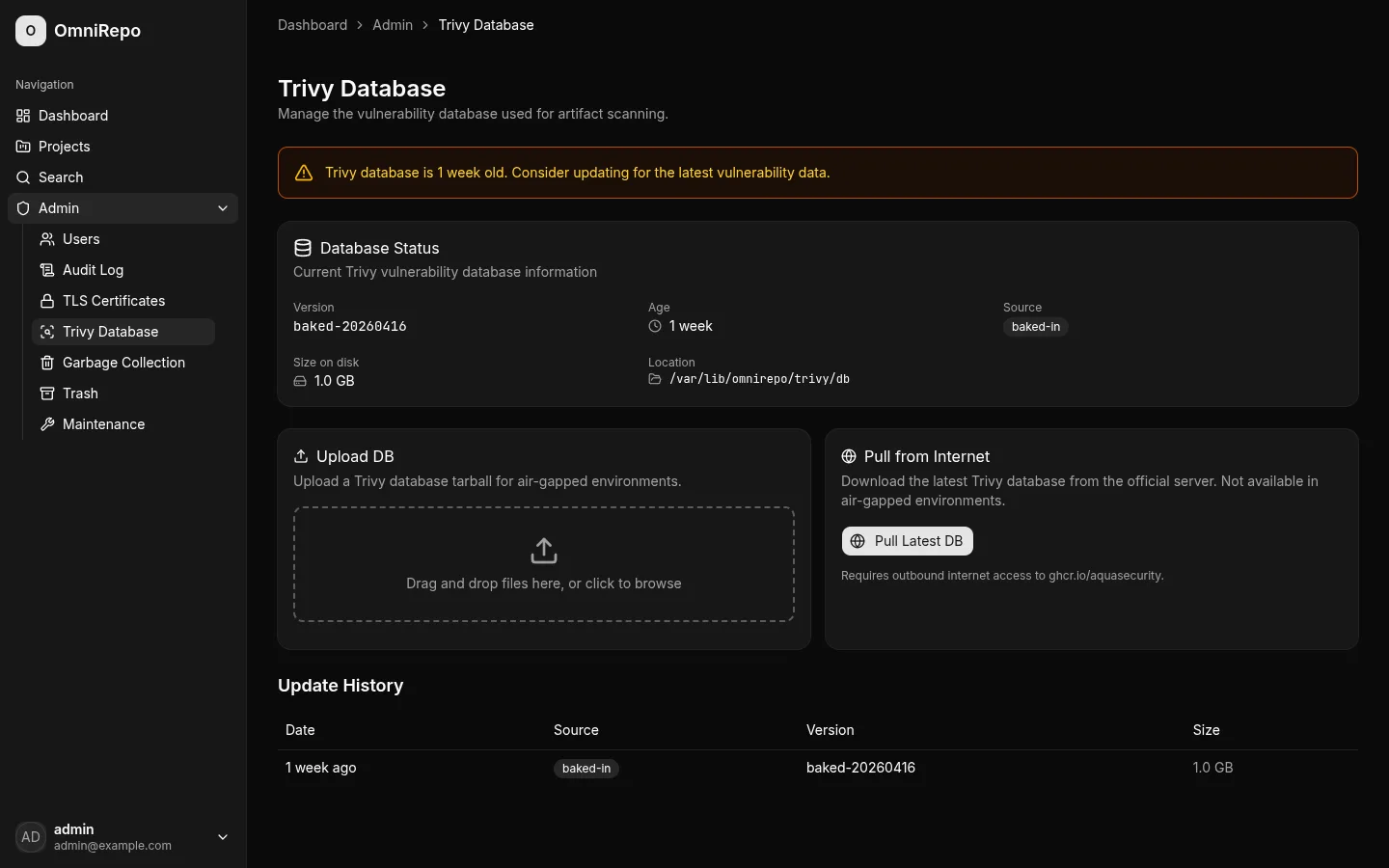Click the ghcr.io/aquasecurity requirement note

pyautogui.click(x=1002, y=576)
